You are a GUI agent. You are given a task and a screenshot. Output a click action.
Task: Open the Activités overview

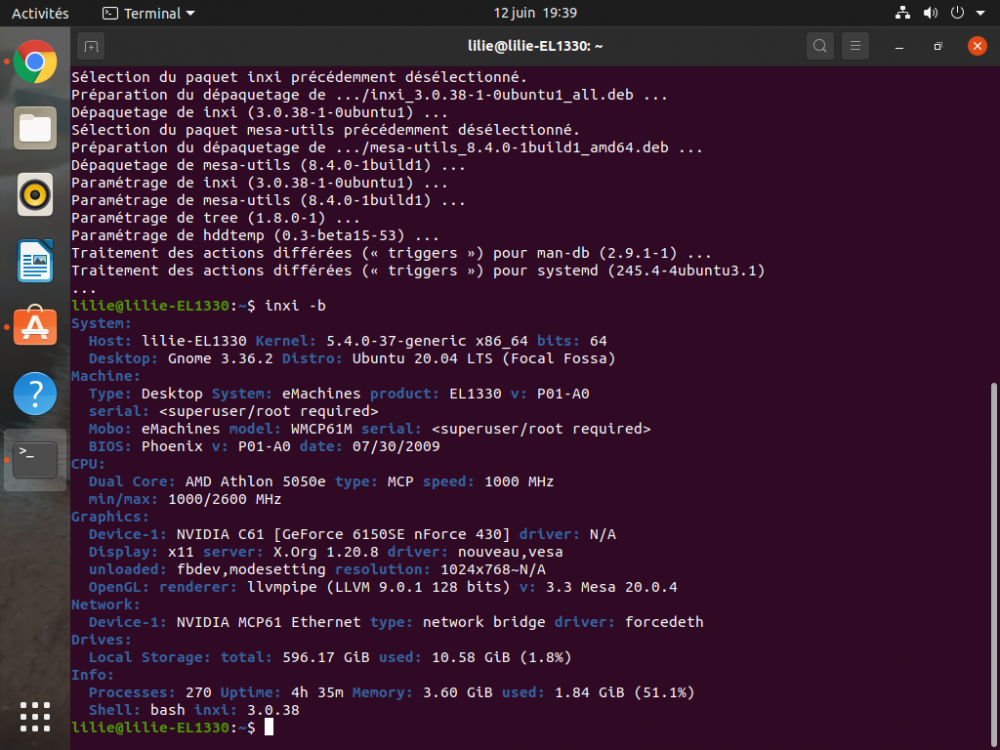click(x=40, y=14)
